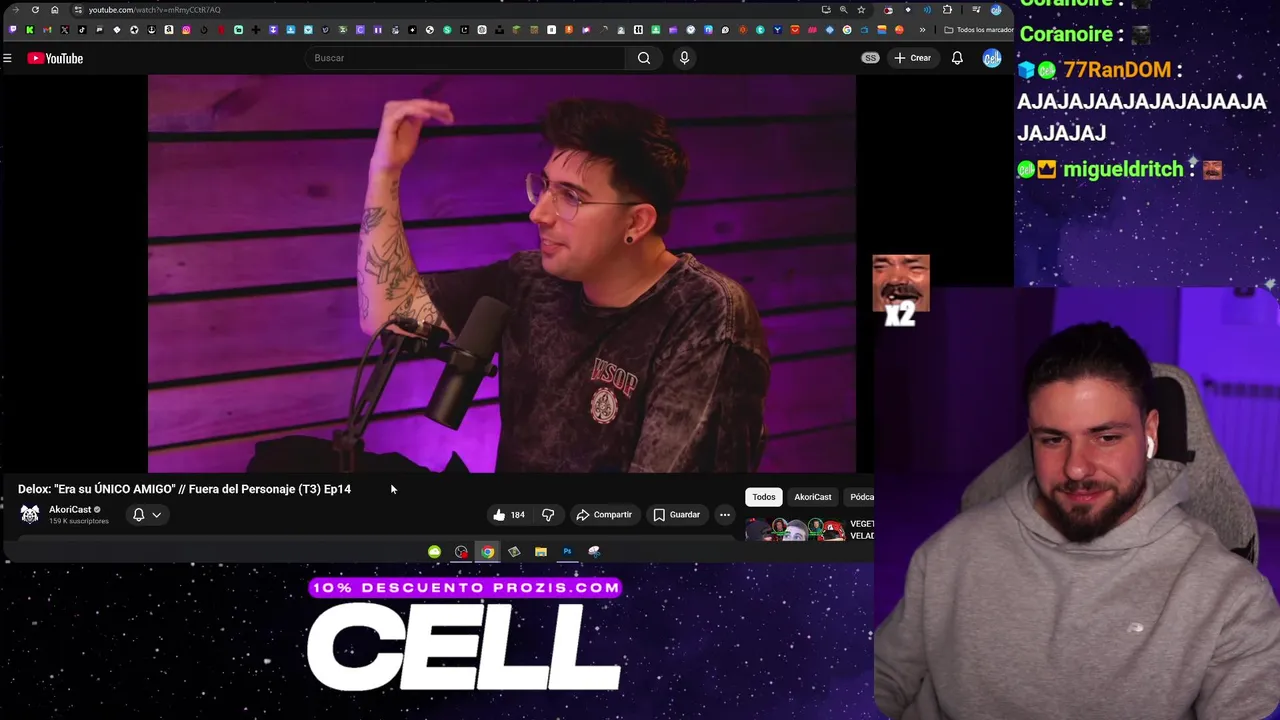Screen dimensions: 1280x720
Task: Click the video title Delox Era su ÚNICO AMIGO
Action: pos(184,489)
